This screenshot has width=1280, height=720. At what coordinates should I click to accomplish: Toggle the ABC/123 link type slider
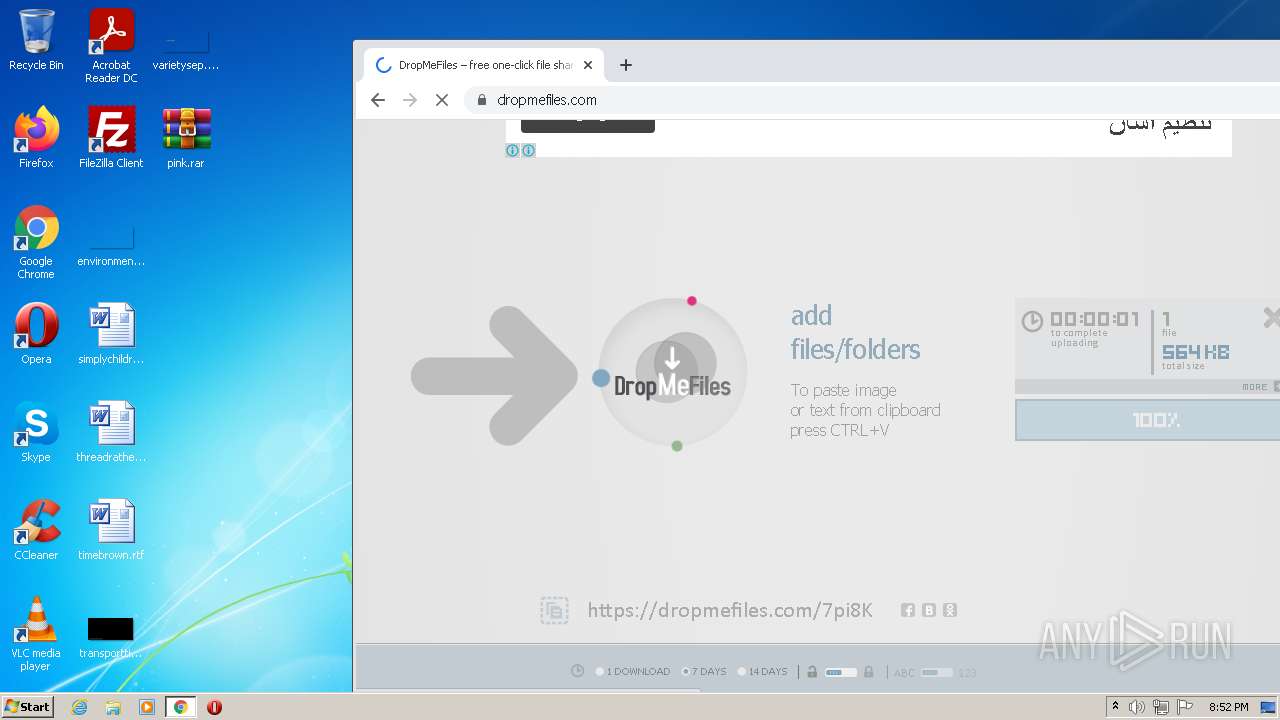pos(937,672)
